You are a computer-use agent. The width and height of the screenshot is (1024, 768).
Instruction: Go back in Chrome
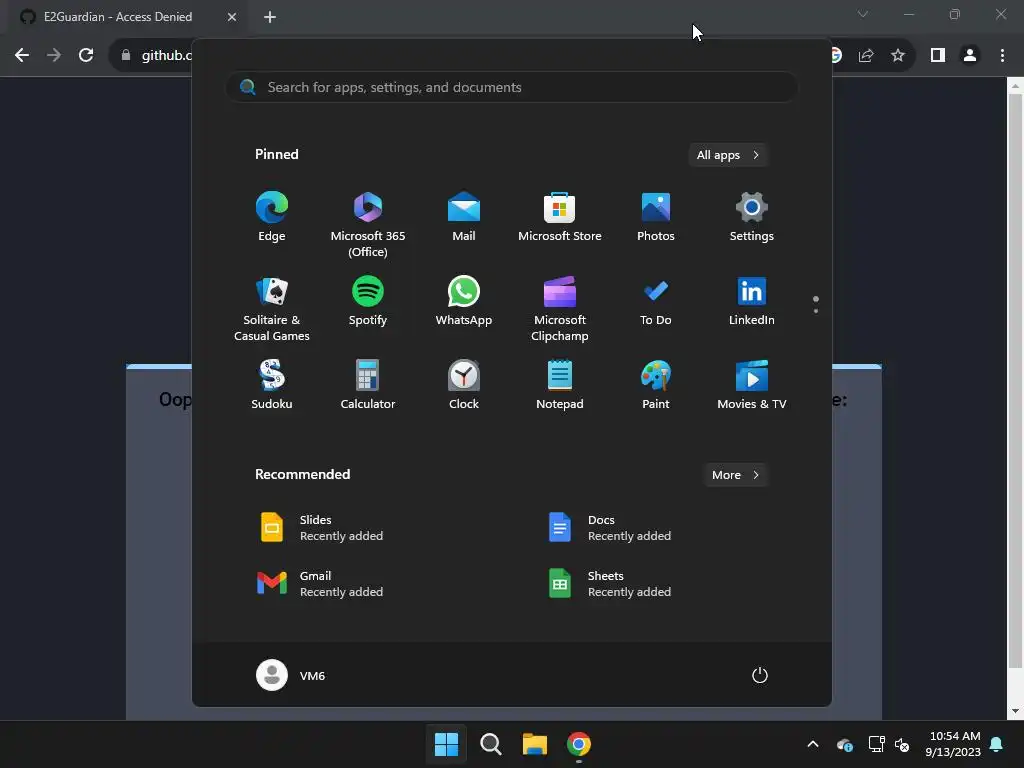pyautogui.click(x=22, y=56)
